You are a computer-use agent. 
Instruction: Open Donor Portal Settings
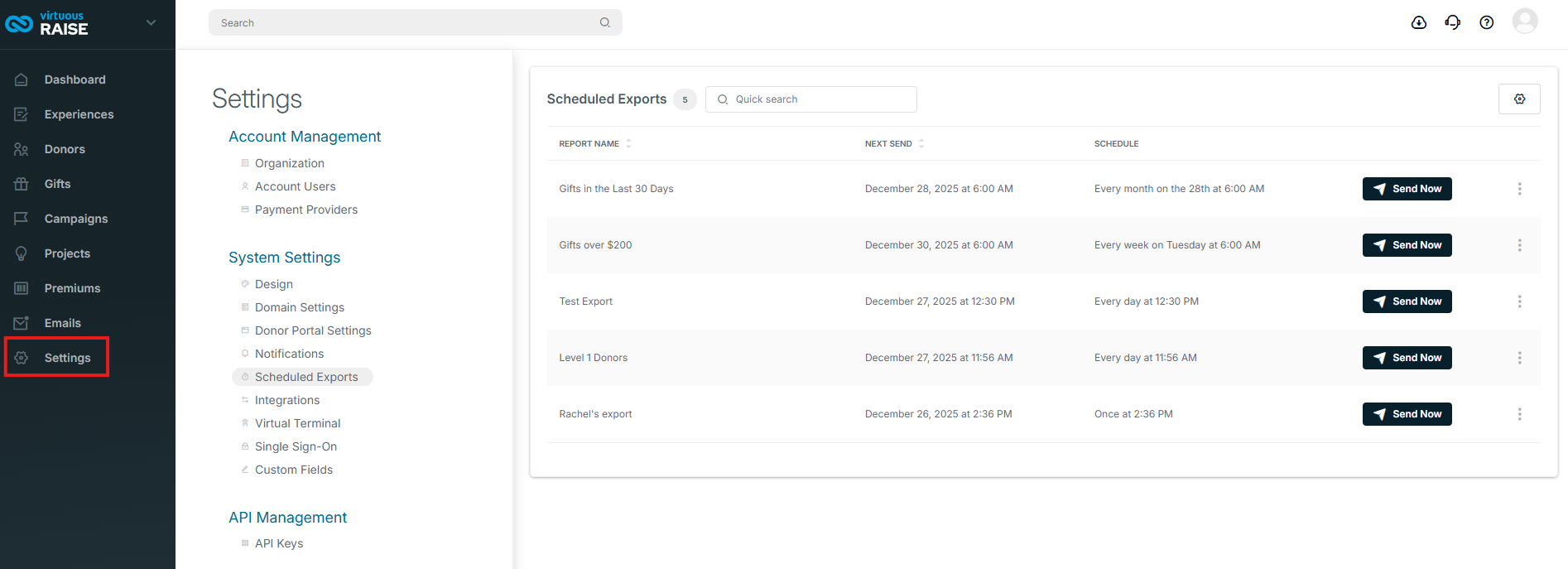[313, 330]
